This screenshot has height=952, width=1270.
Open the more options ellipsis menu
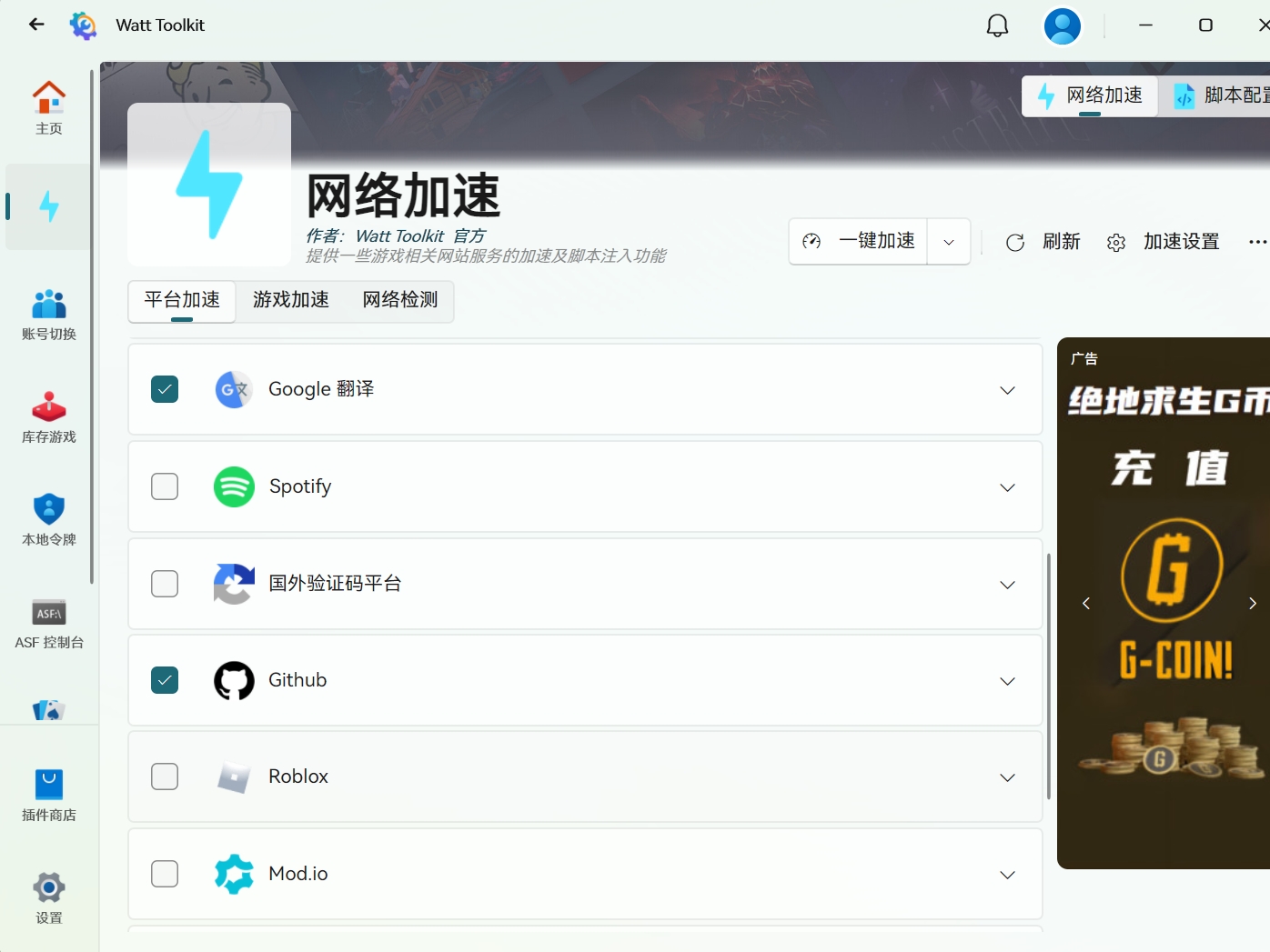point(1257,242)
